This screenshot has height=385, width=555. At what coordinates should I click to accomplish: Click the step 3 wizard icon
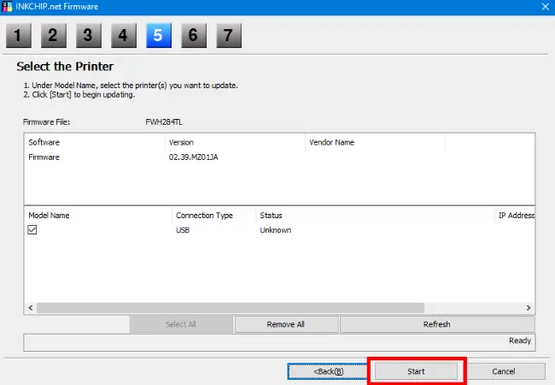pyautogui.click(x=89, y=35)
